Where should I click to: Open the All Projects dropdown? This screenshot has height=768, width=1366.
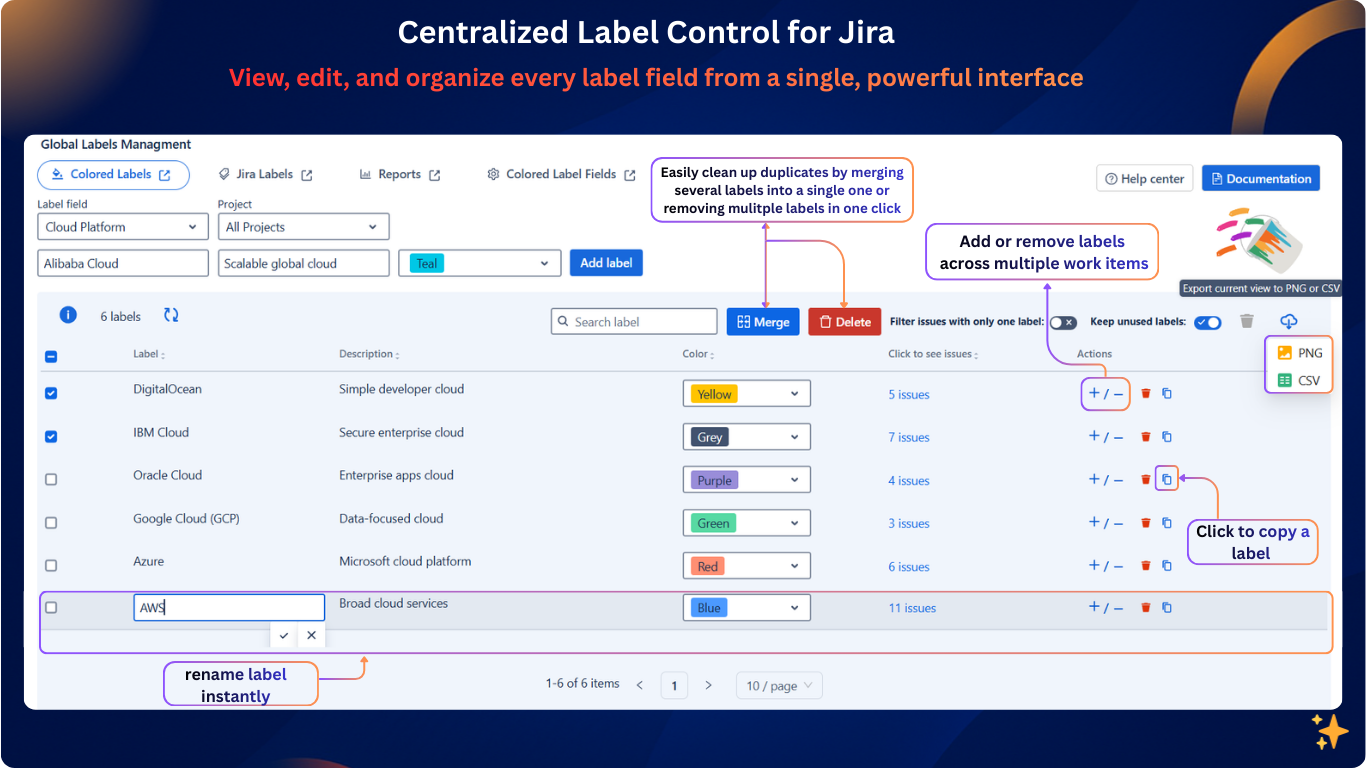tap(303, 226)
